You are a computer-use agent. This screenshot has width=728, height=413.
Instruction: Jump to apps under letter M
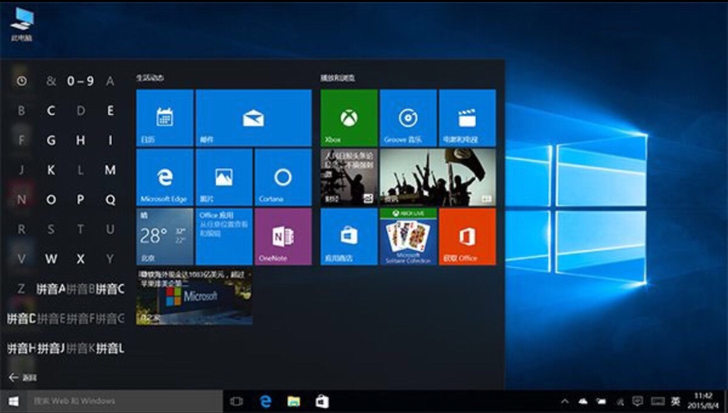pyautogui.click(x=110, y=170)
